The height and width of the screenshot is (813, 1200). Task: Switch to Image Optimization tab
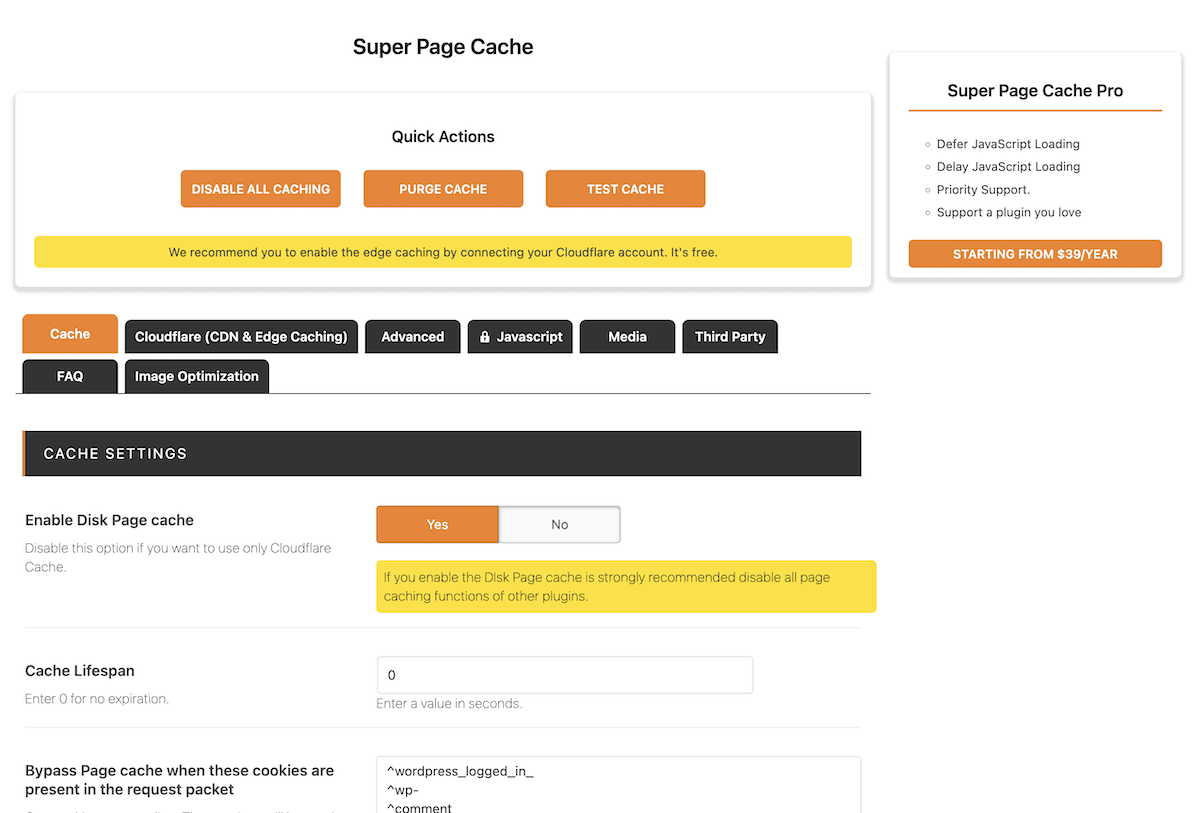(197, 376)
